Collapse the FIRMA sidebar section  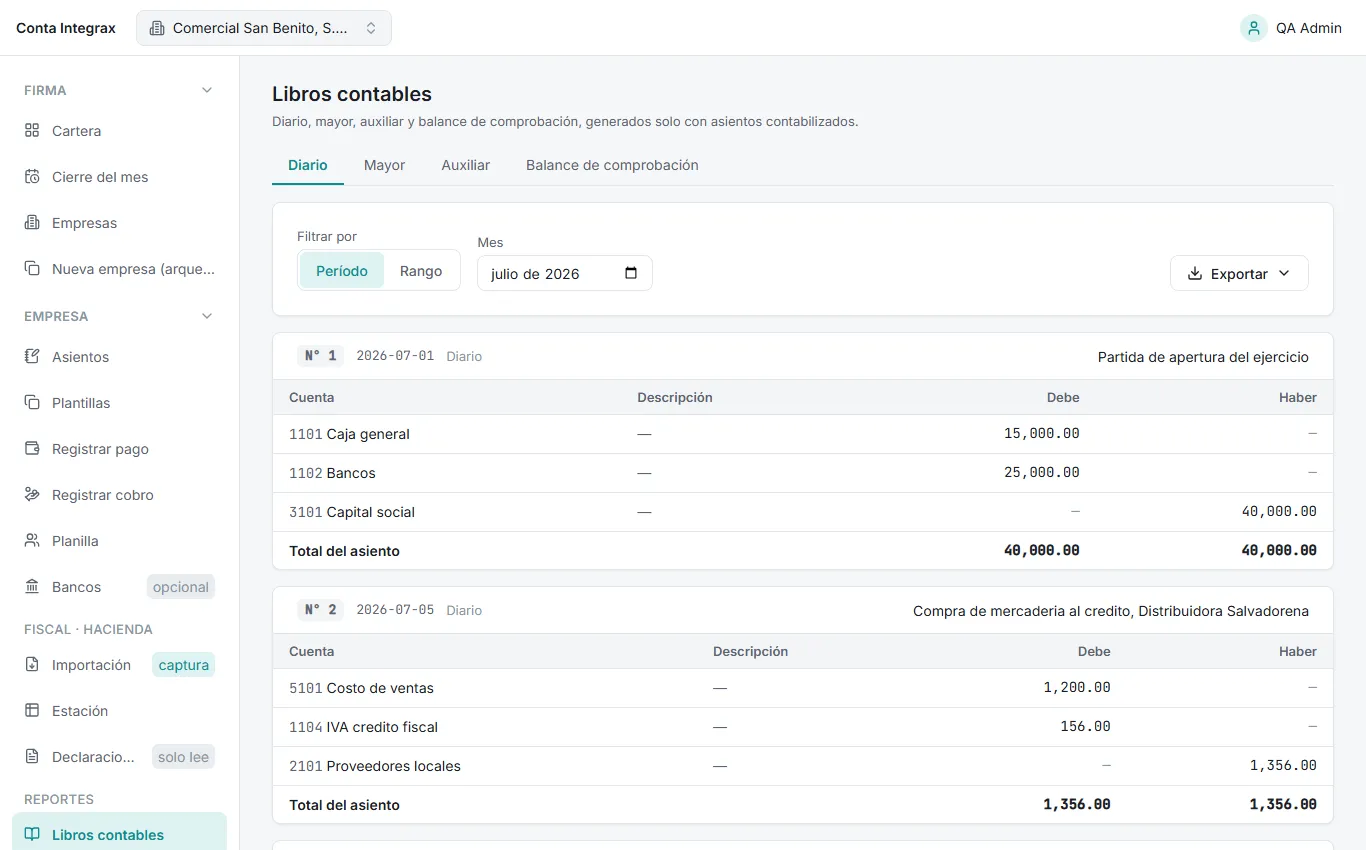pos(207,90)
